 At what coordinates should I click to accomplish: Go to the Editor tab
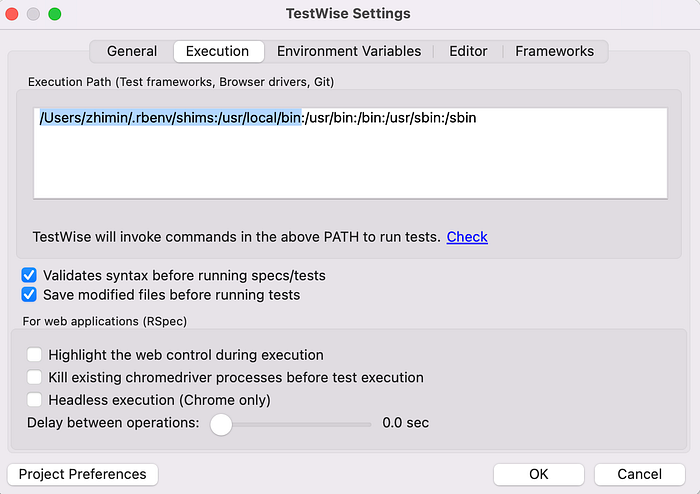pyautogui.click(x=468, y=51)
